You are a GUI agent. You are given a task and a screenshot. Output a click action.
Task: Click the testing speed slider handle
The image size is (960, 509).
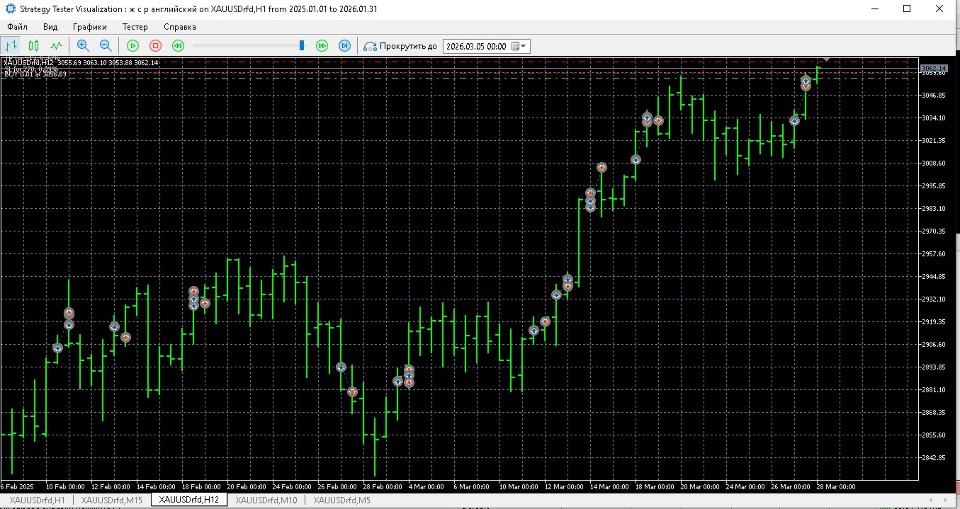(x=302, y=45)
